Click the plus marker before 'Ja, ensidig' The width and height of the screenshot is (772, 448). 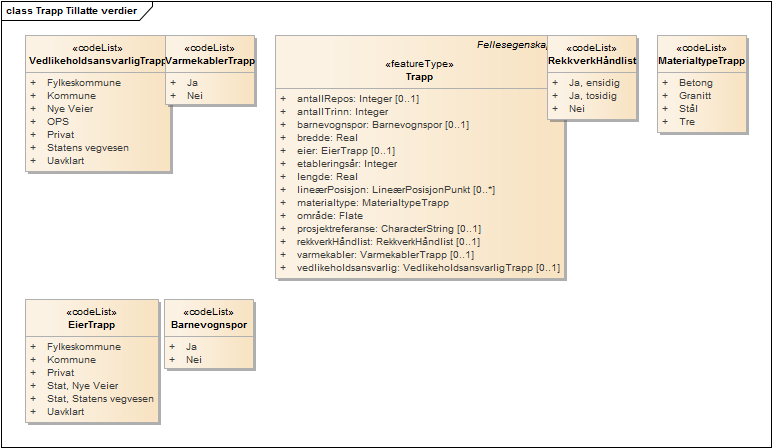[556, 83]
